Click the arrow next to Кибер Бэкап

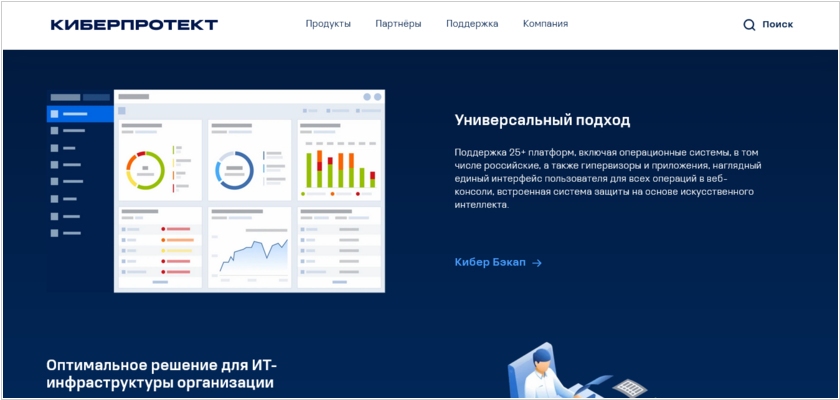[x=537, y=263]
